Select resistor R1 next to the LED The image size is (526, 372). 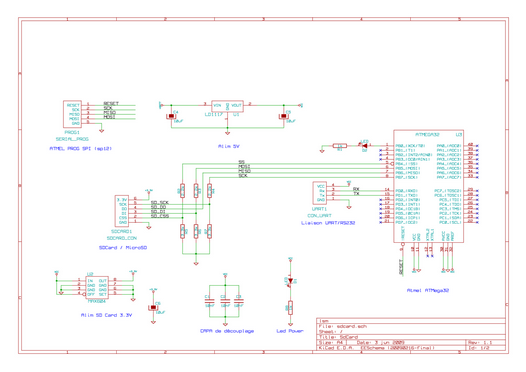click(x=339, y=146)
